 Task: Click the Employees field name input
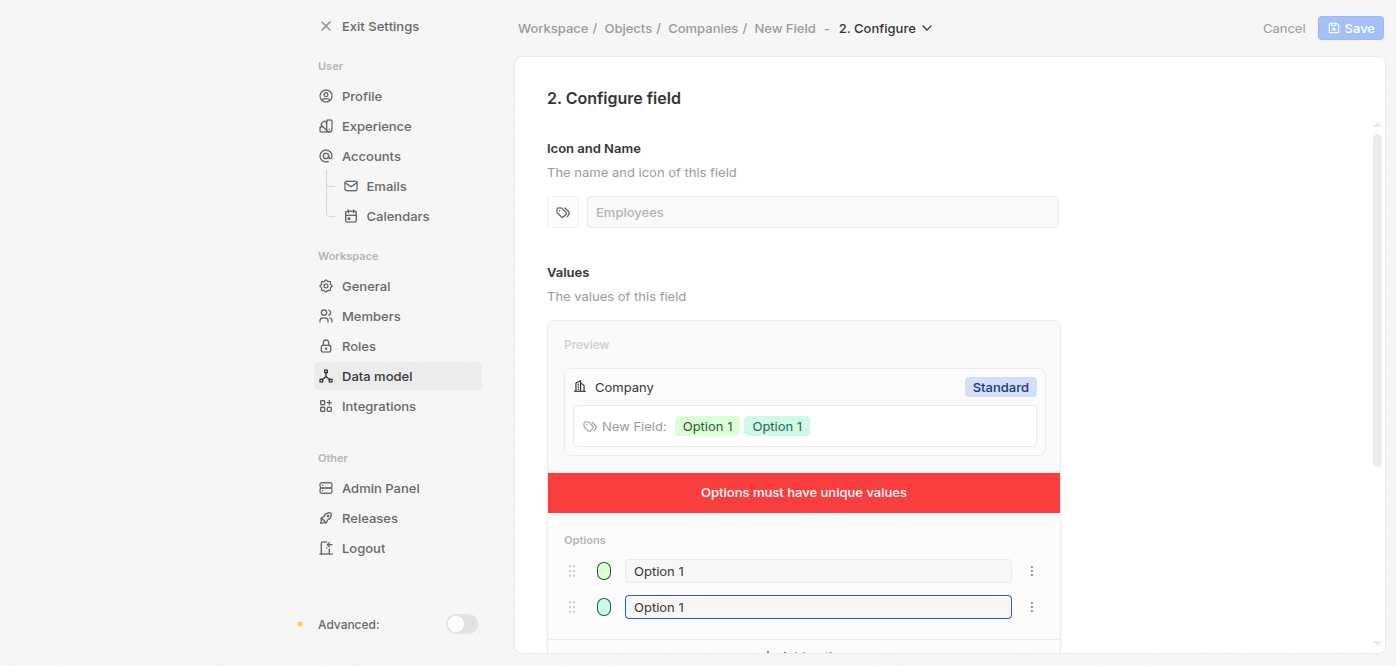tap(822, 212)
